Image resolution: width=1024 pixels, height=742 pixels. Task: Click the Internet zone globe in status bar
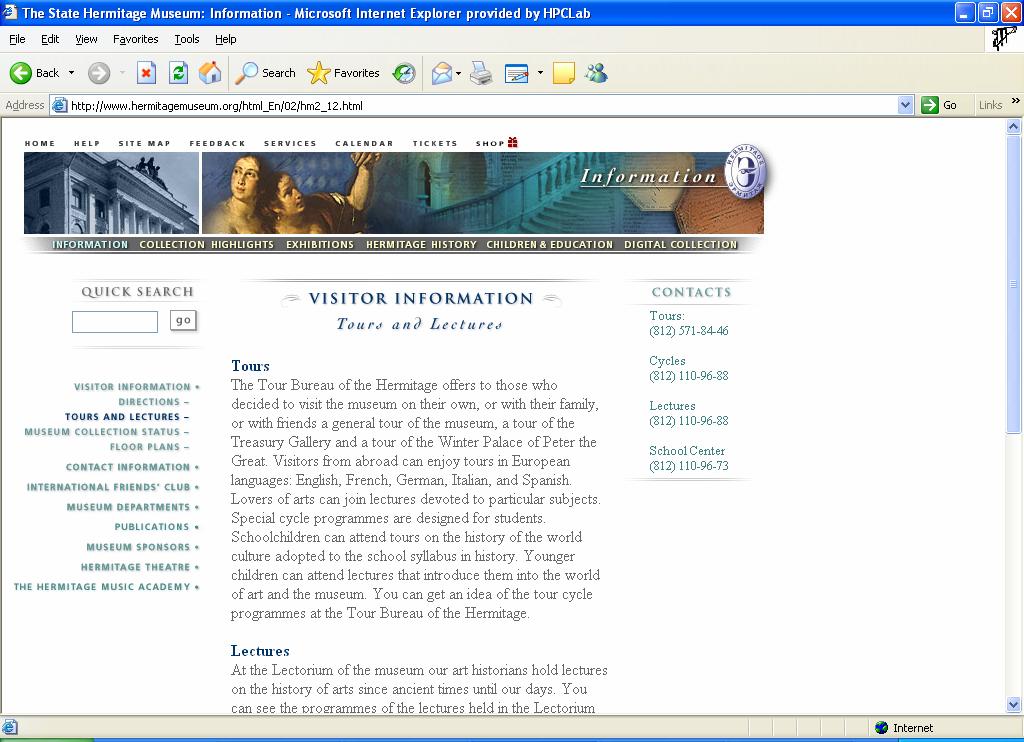coord(882,728)
